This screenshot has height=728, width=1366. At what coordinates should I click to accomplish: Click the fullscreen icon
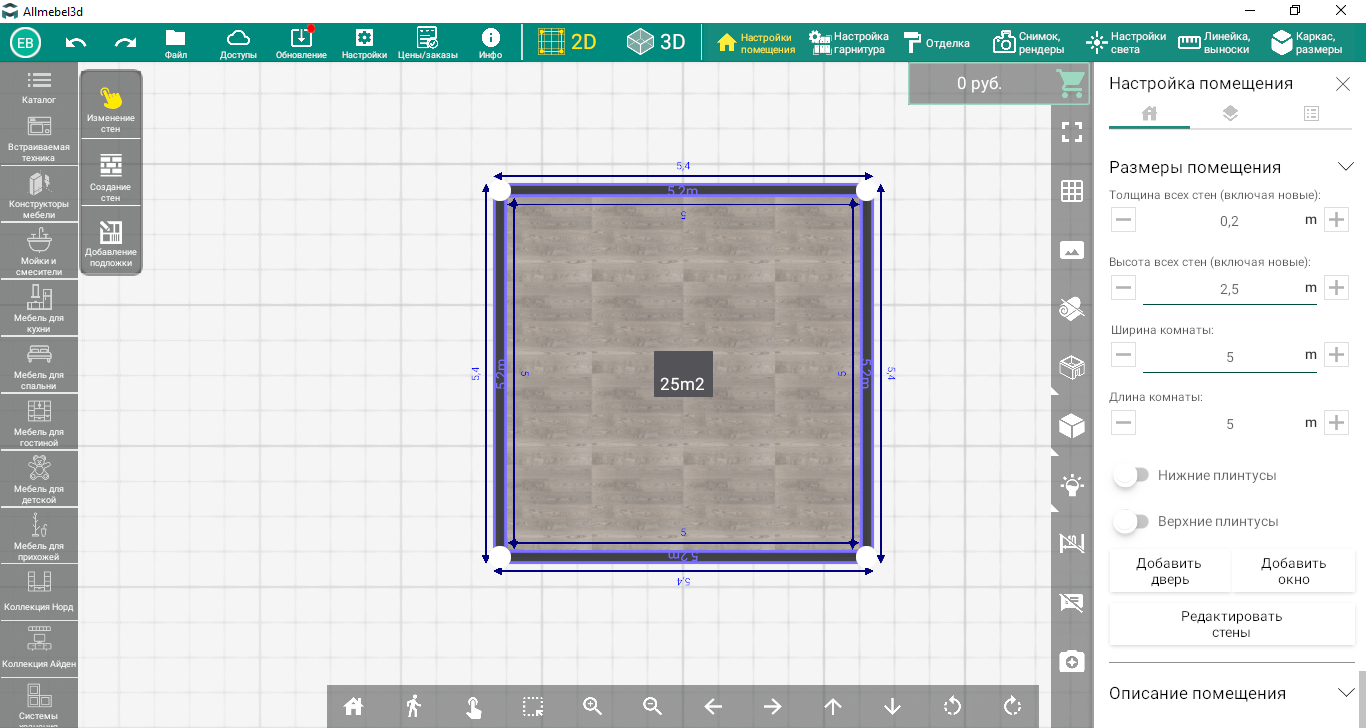click(x=1072, y=132)
